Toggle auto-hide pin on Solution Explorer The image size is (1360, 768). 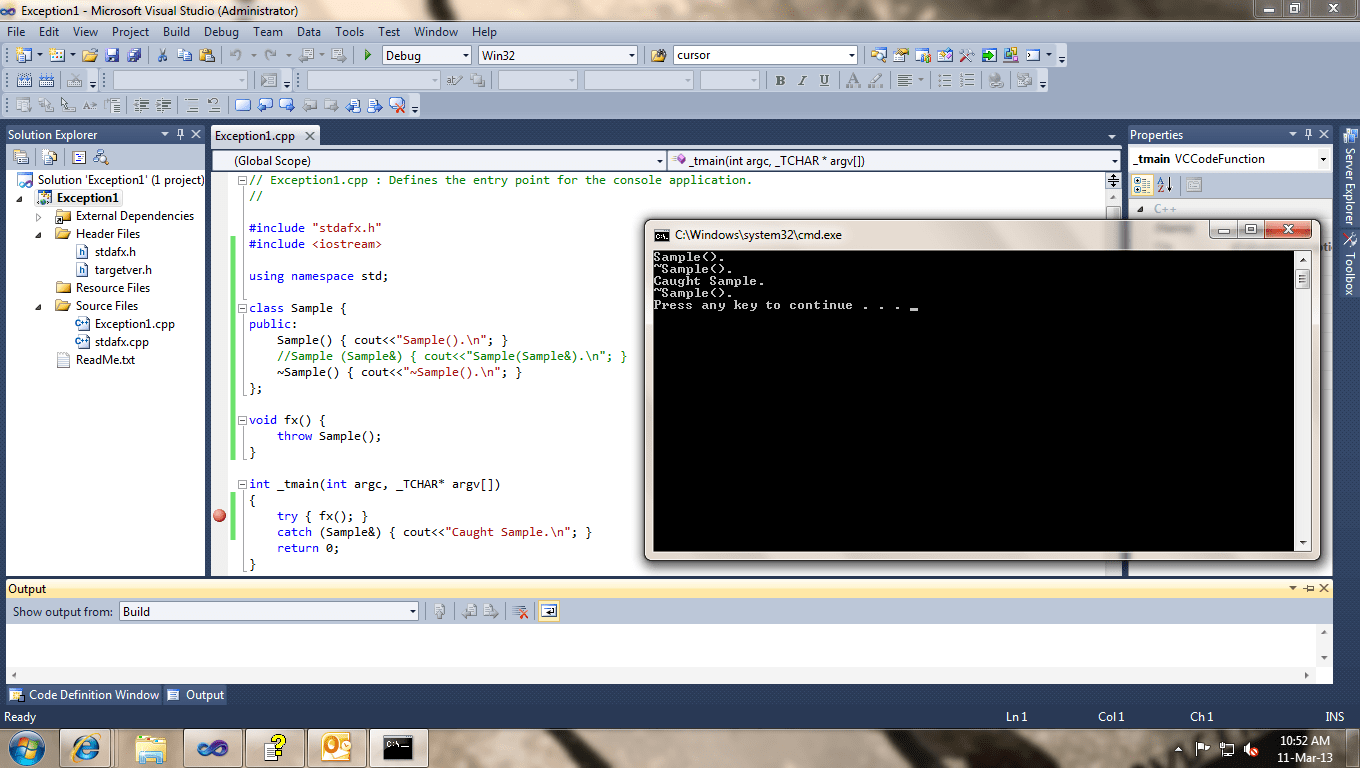(x=181, y=134)
